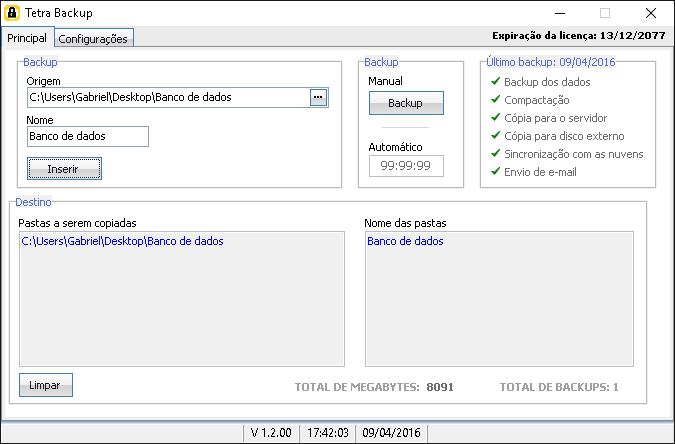This screenshot has height=444, width=675.
Task: Open the Configurações tab
Action: 93,39
